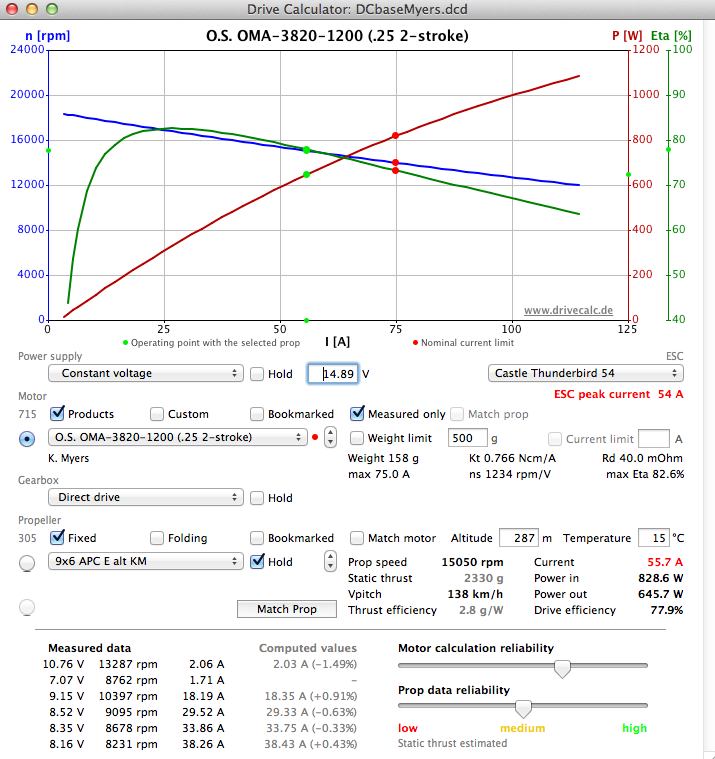
Task: Click the Prop speed value 15050 rpm
Action: click(x=472, y=562)
